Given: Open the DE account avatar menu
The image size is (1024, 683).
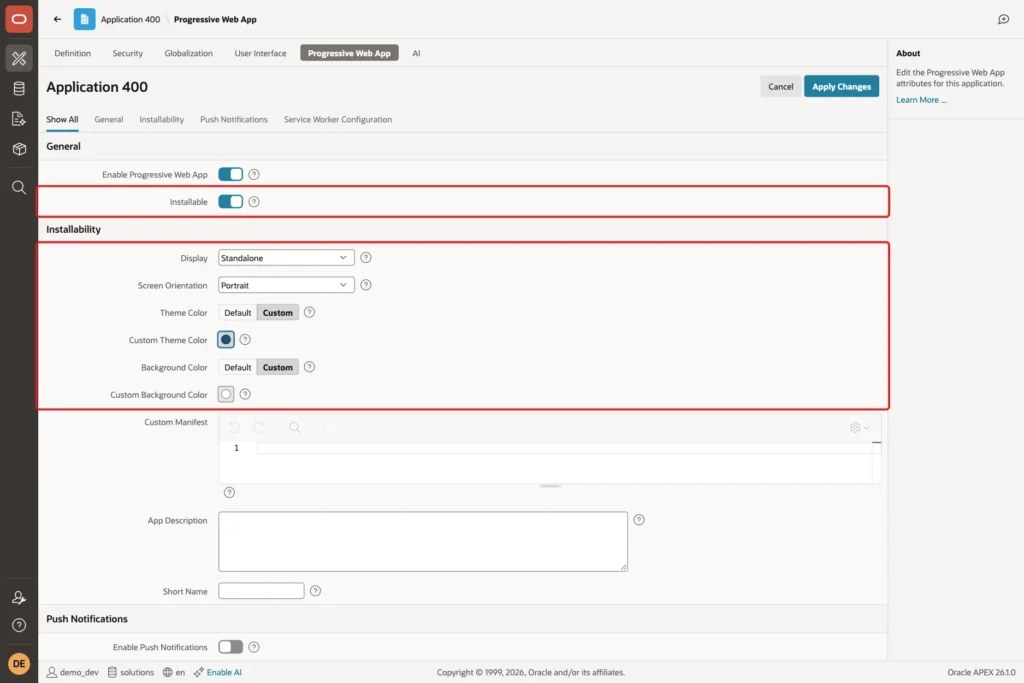Looking at the screenshot, I should point(19,663).
